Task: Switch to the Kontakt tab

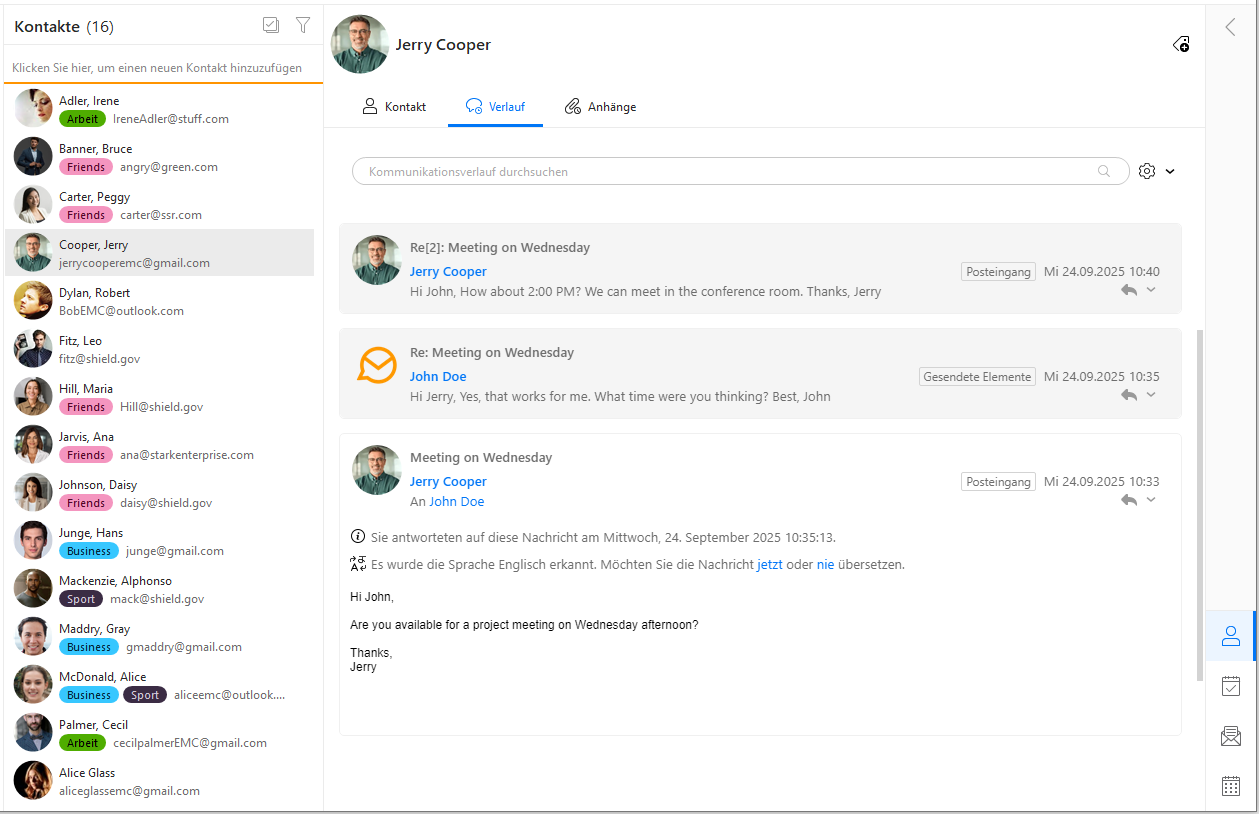Action: tap(394, 107)
